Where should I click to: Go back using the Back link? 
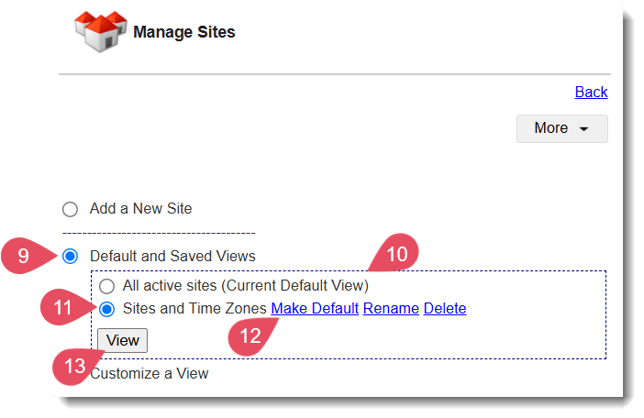coord(591,92)
